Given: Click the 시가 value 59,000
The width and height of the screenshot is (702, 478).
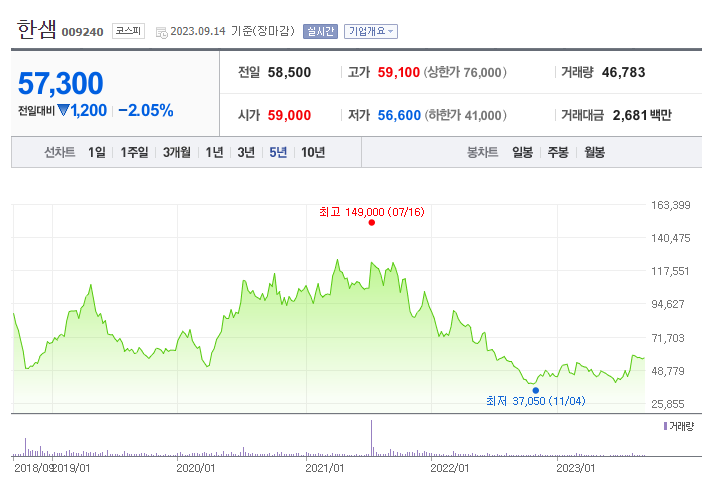Looking at the screenshot, I should pos(289,115).
